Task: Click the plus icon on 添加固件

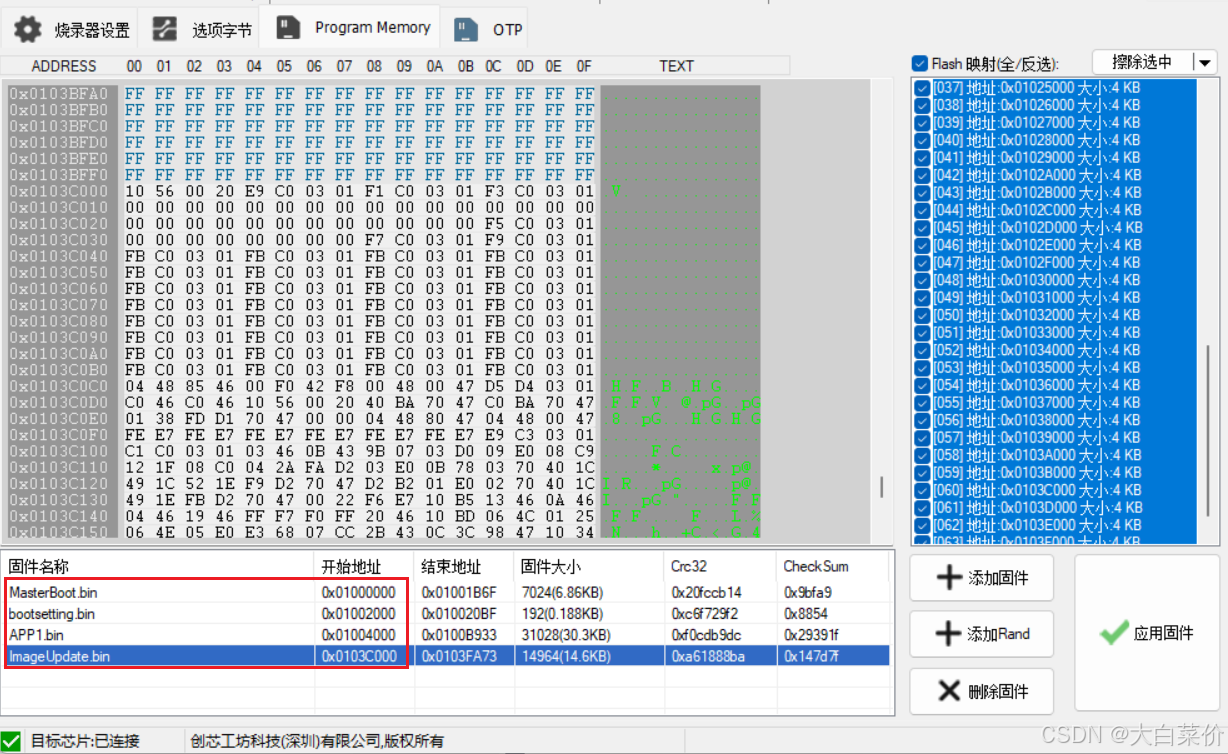Action: click(948, 579)
